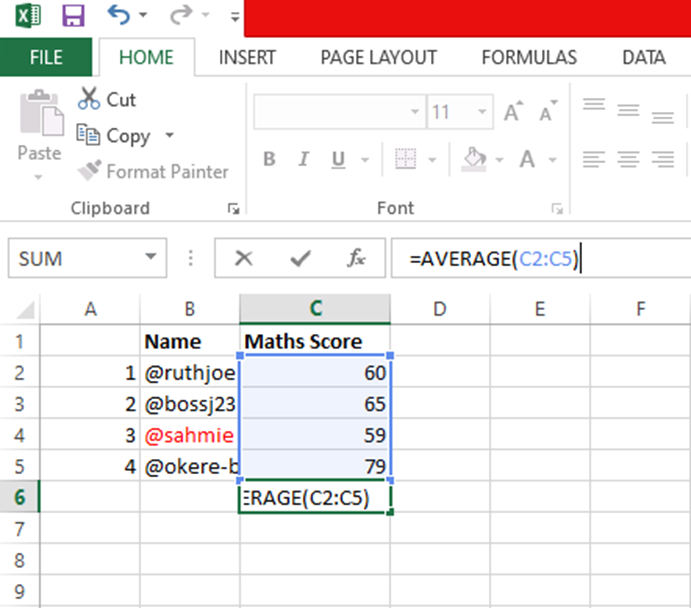Screen dimensions: 691x608
Task: Toggle Underline formatting
Action: pyautogui.click(x=338, y=159)
